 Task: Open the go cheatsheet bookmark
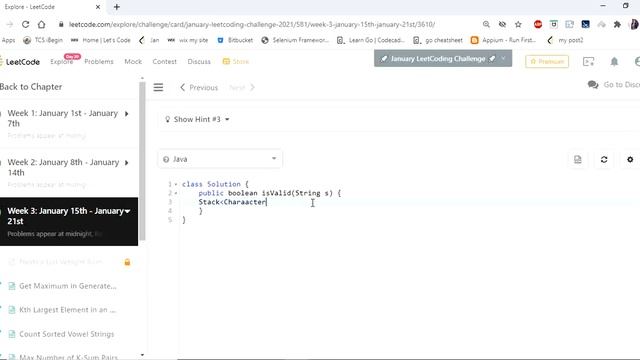click(x=438, y=40)
